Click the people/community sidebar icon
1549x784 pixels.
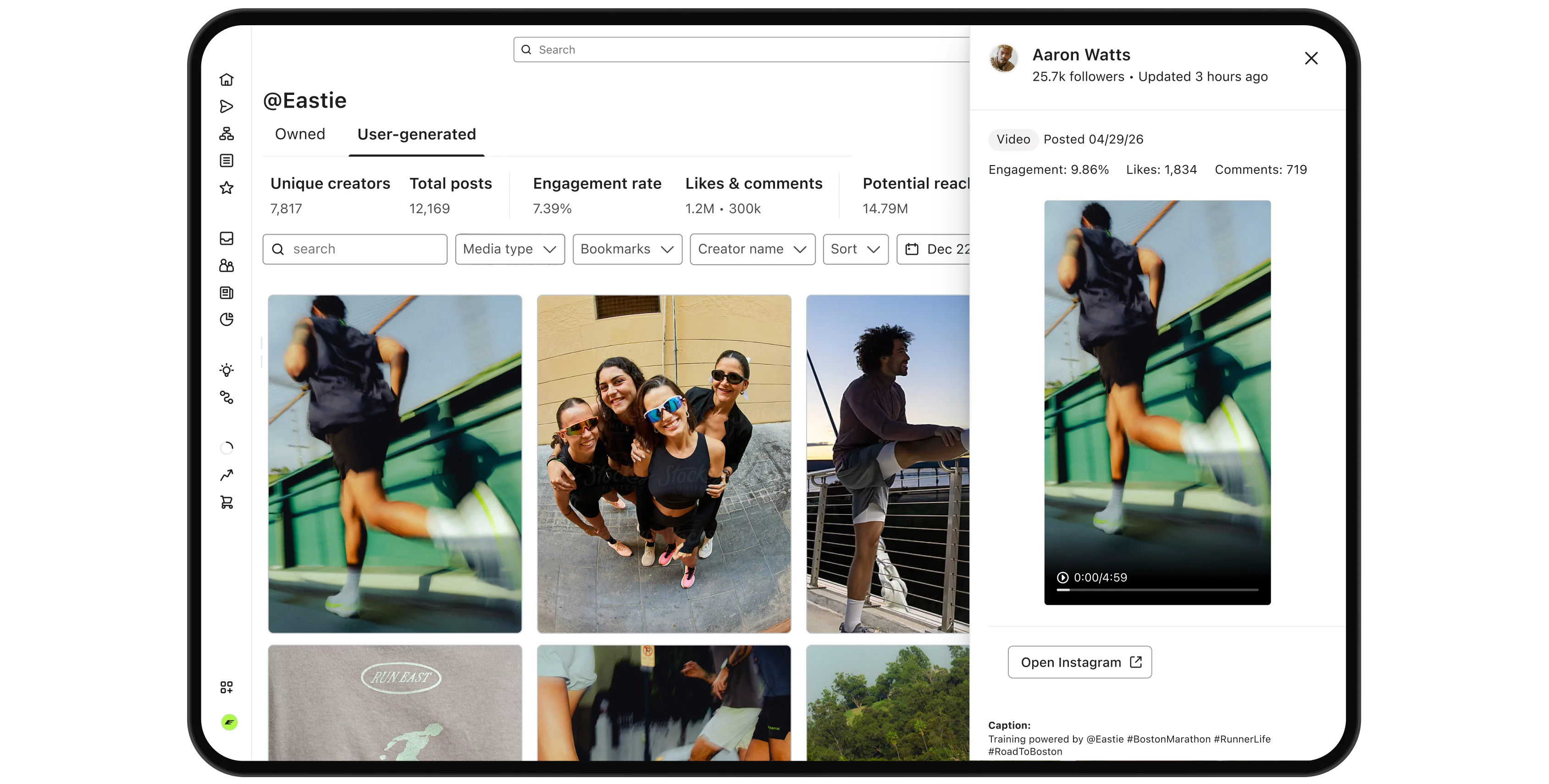[x=226, y=266]
